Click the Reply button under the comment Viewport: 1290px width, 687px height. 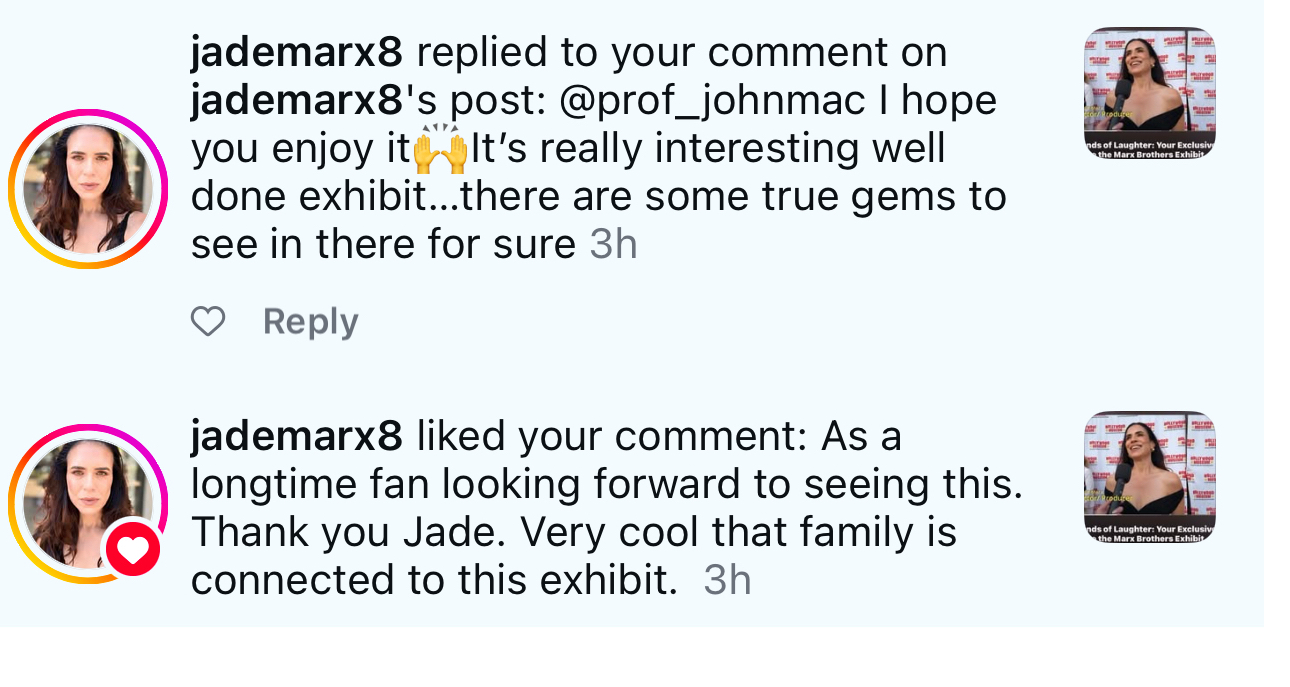click(x=310, y=322)
